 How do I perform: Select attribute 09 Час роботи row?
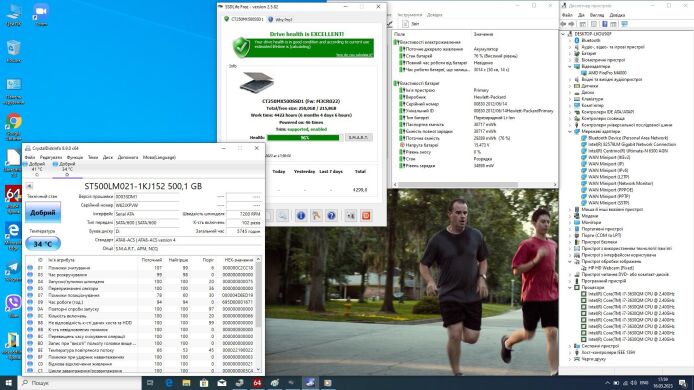pos(140,302)
